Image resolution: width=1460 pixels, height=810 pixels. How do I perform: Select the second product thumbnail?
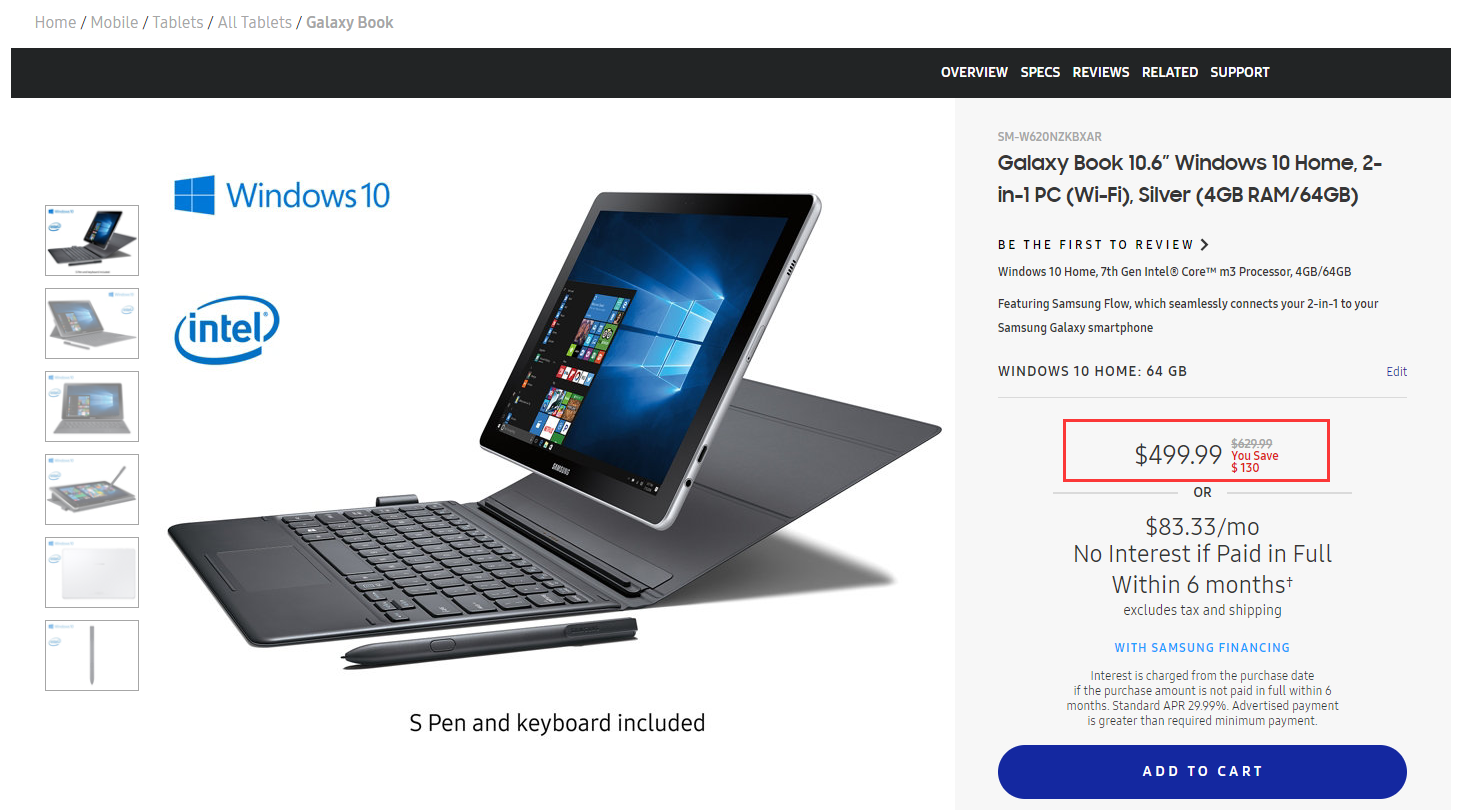(92, 323)
